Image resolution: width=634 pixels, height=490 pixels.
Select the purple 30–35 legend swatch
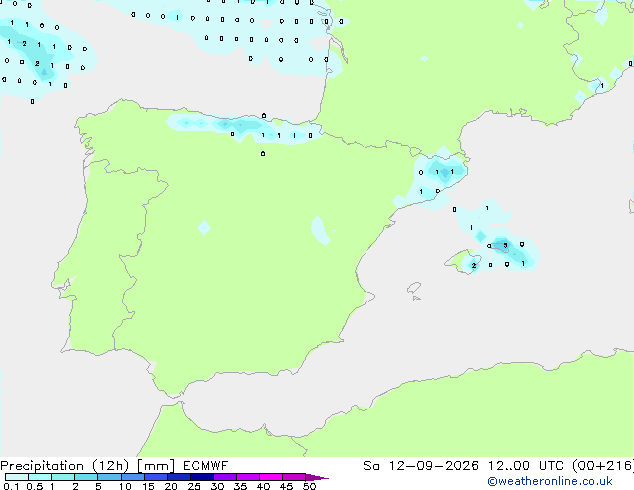coord(224,477)
